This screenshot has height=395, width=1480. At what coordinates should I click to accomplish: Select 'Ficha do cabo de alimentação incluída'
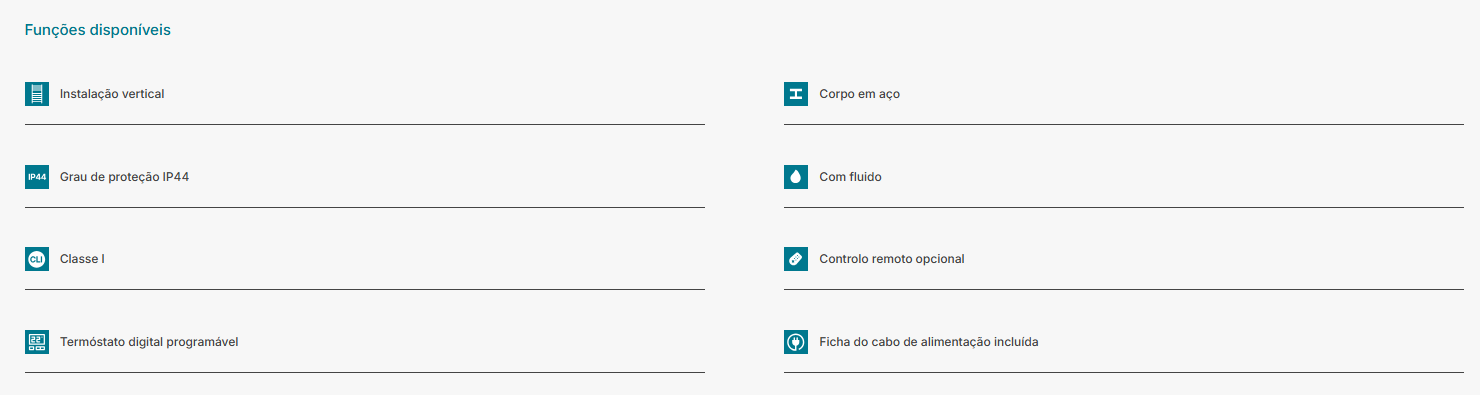(x=929, y=342)
